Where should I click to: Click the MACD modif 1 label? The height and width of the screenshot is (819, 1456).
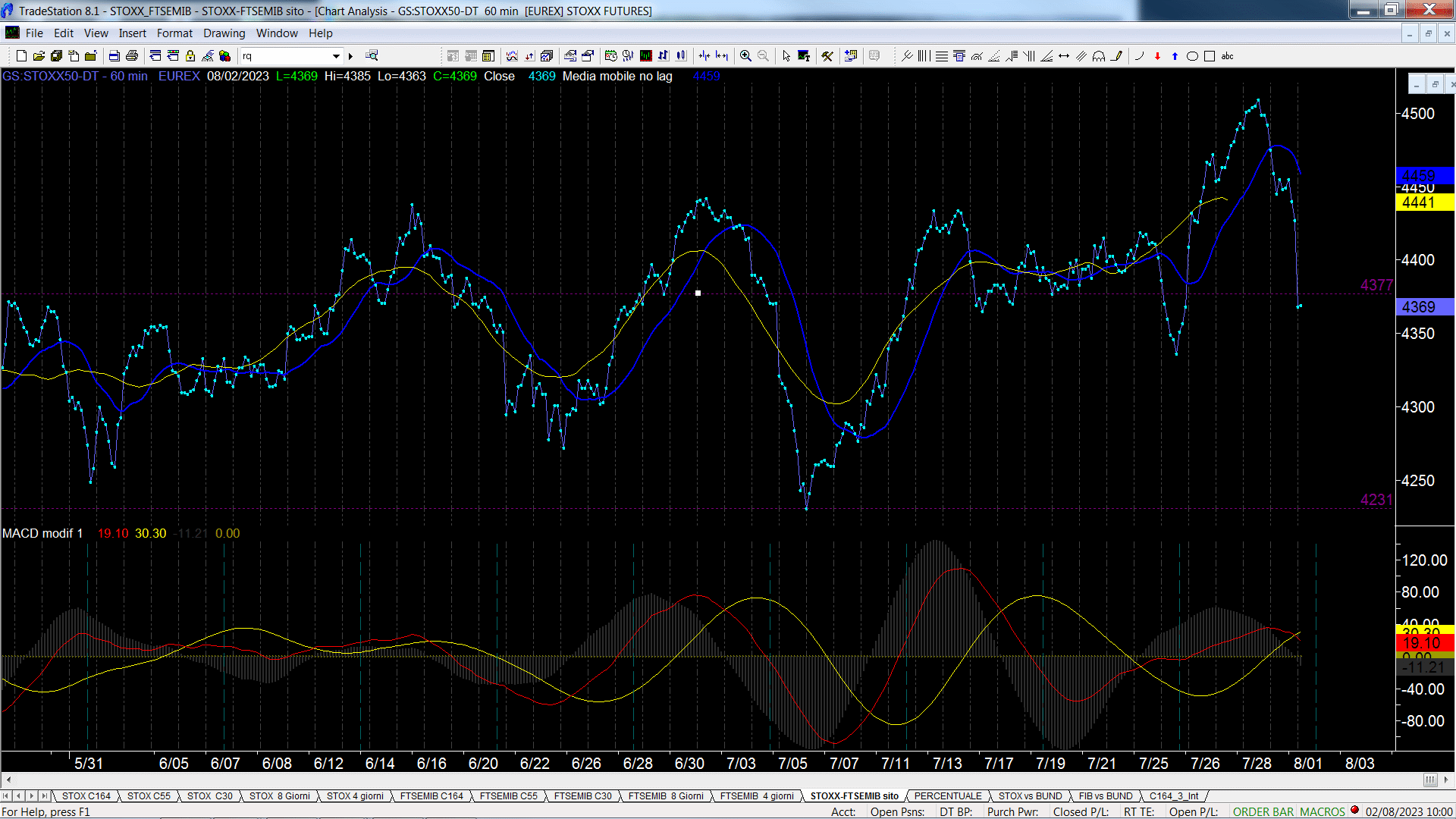pyautogui.click(x=42, y=533)
